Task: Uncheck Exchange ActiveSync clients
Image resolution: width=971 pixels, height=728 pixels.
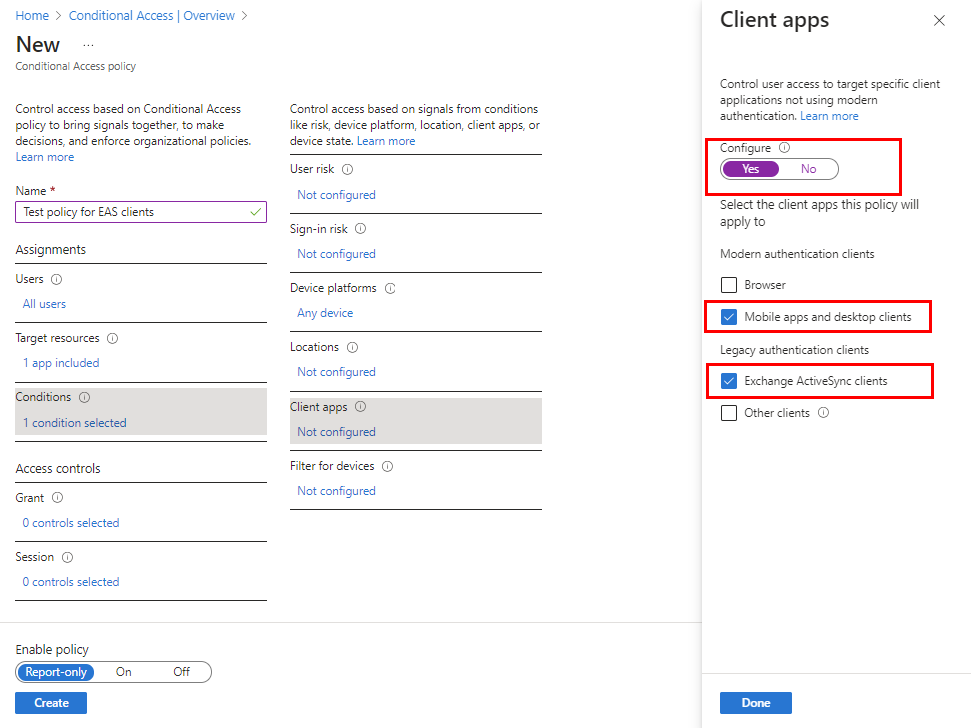Action: tap(729, 381)
